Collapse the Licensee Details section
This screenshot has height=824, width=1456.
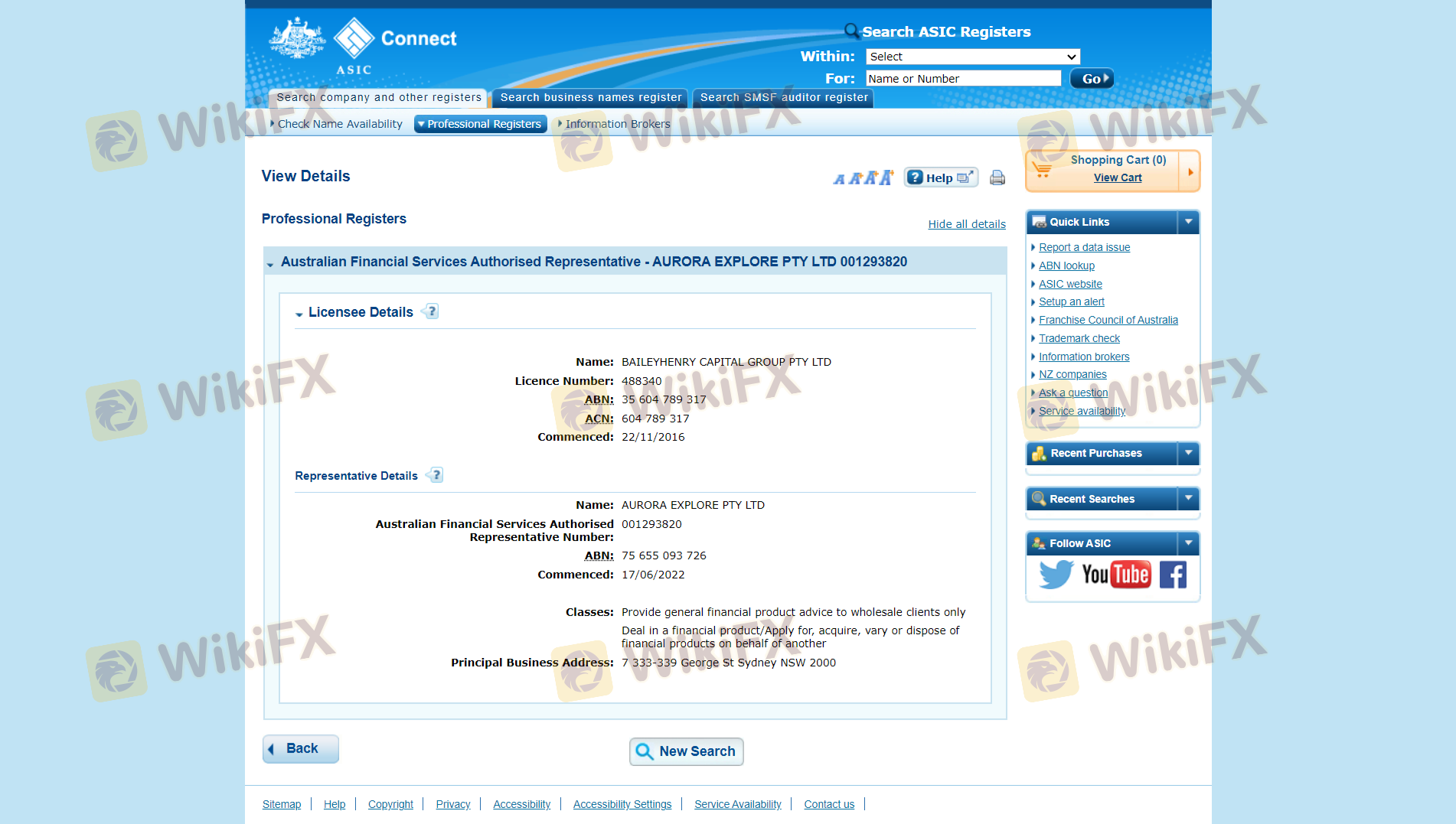click(x=299, y=314)
